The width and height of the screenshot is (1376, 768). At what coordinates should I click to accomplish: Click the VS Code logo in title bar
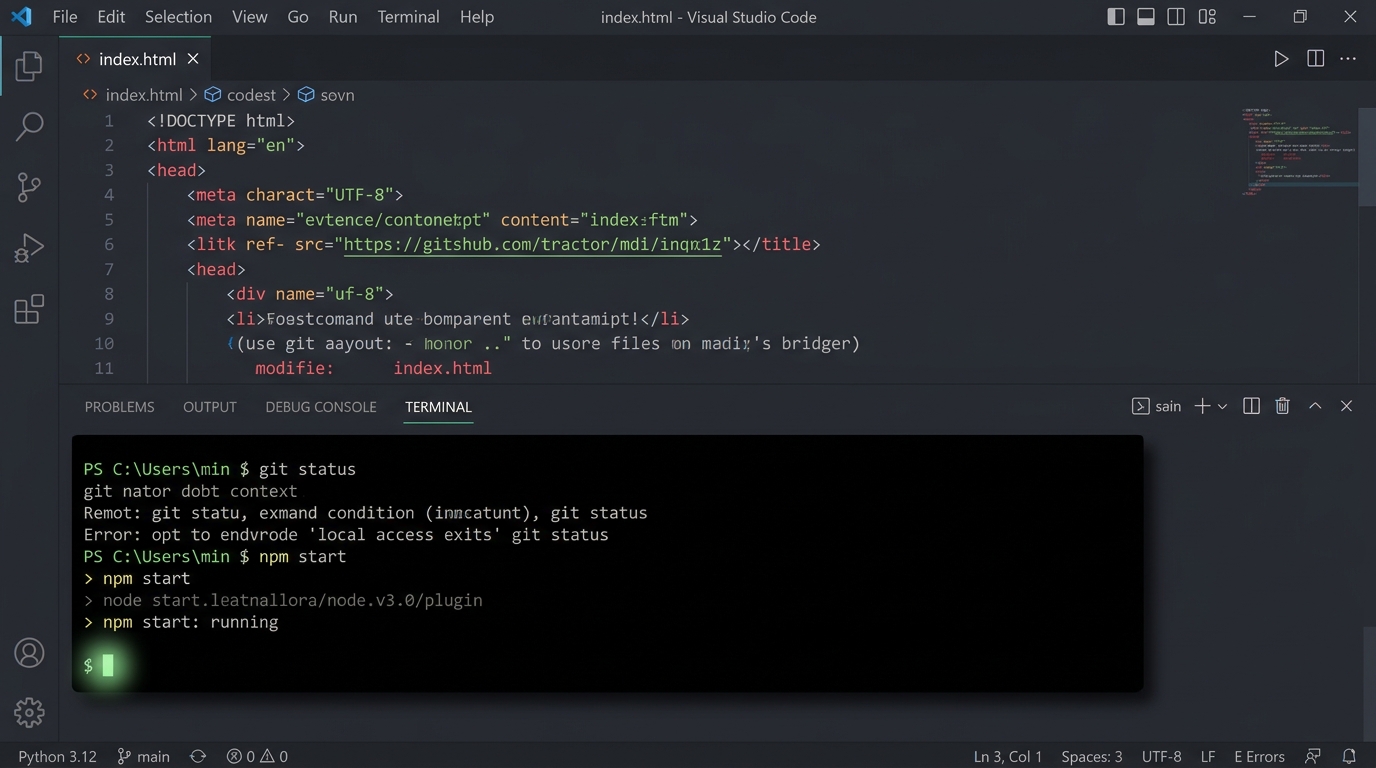coord(21,17)
